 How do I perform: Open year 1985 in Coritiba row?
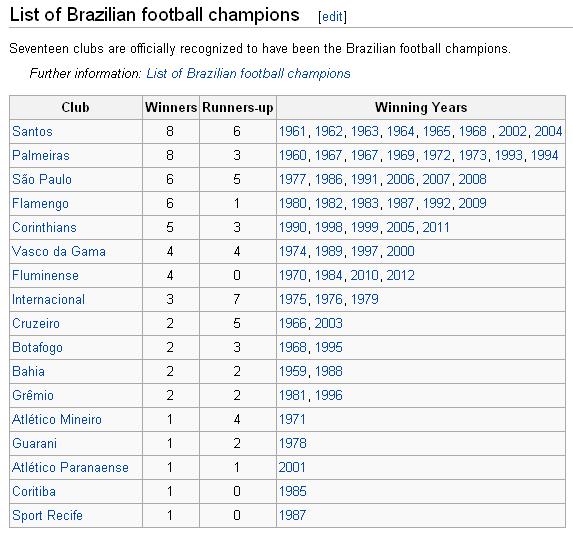point(293,491)
